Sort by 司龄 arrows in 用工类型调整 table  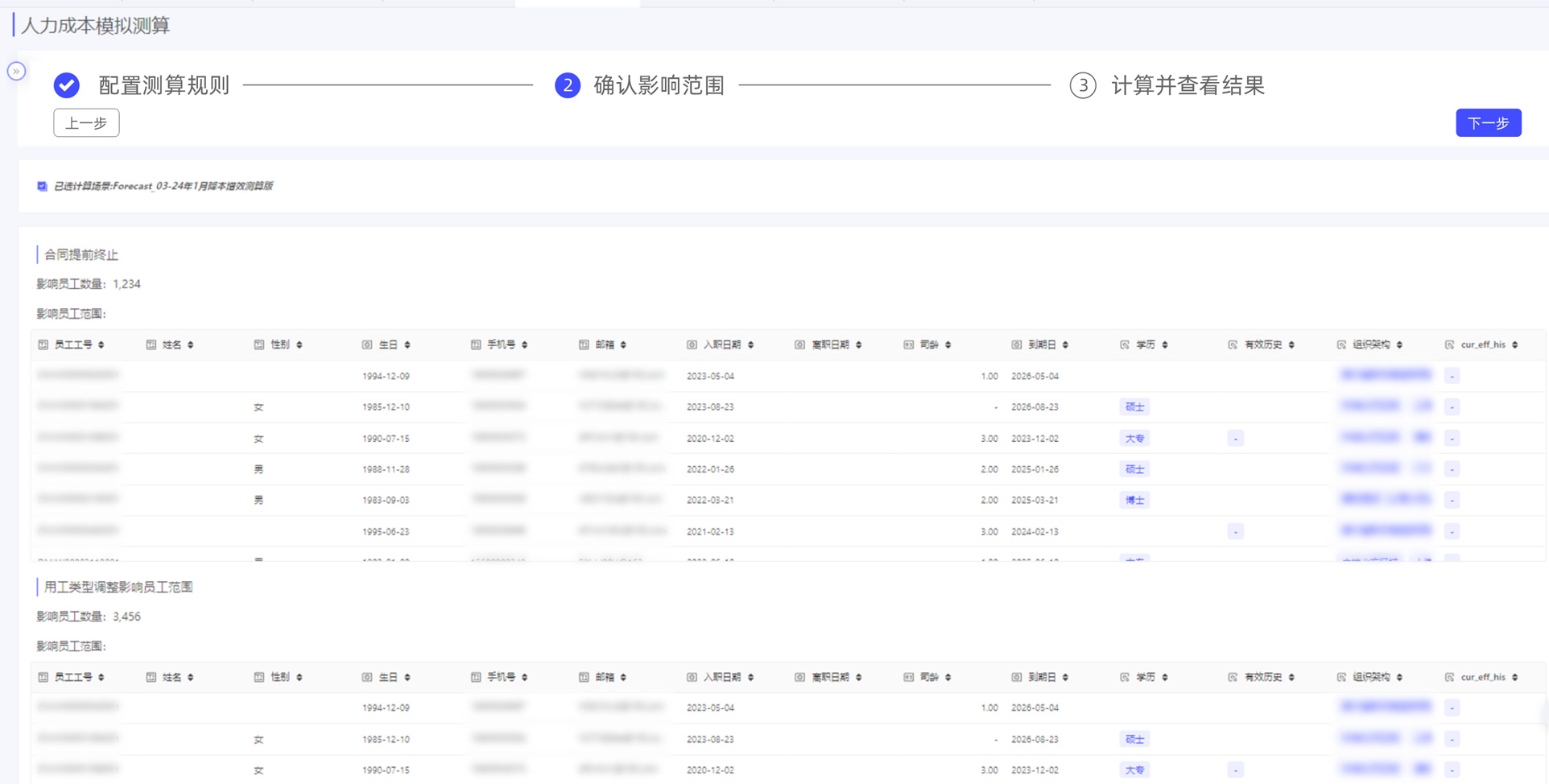point(948,677)
